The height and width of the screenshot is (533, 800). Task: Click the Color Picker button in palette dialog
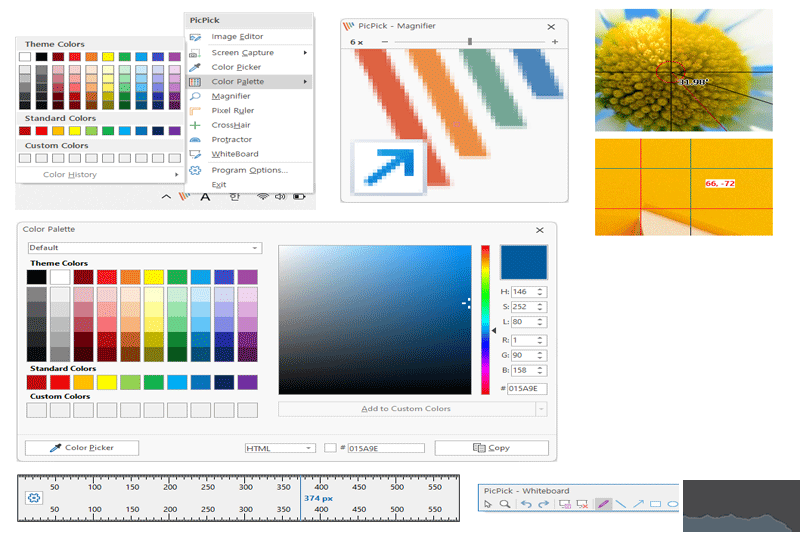[x=82, y=448]
